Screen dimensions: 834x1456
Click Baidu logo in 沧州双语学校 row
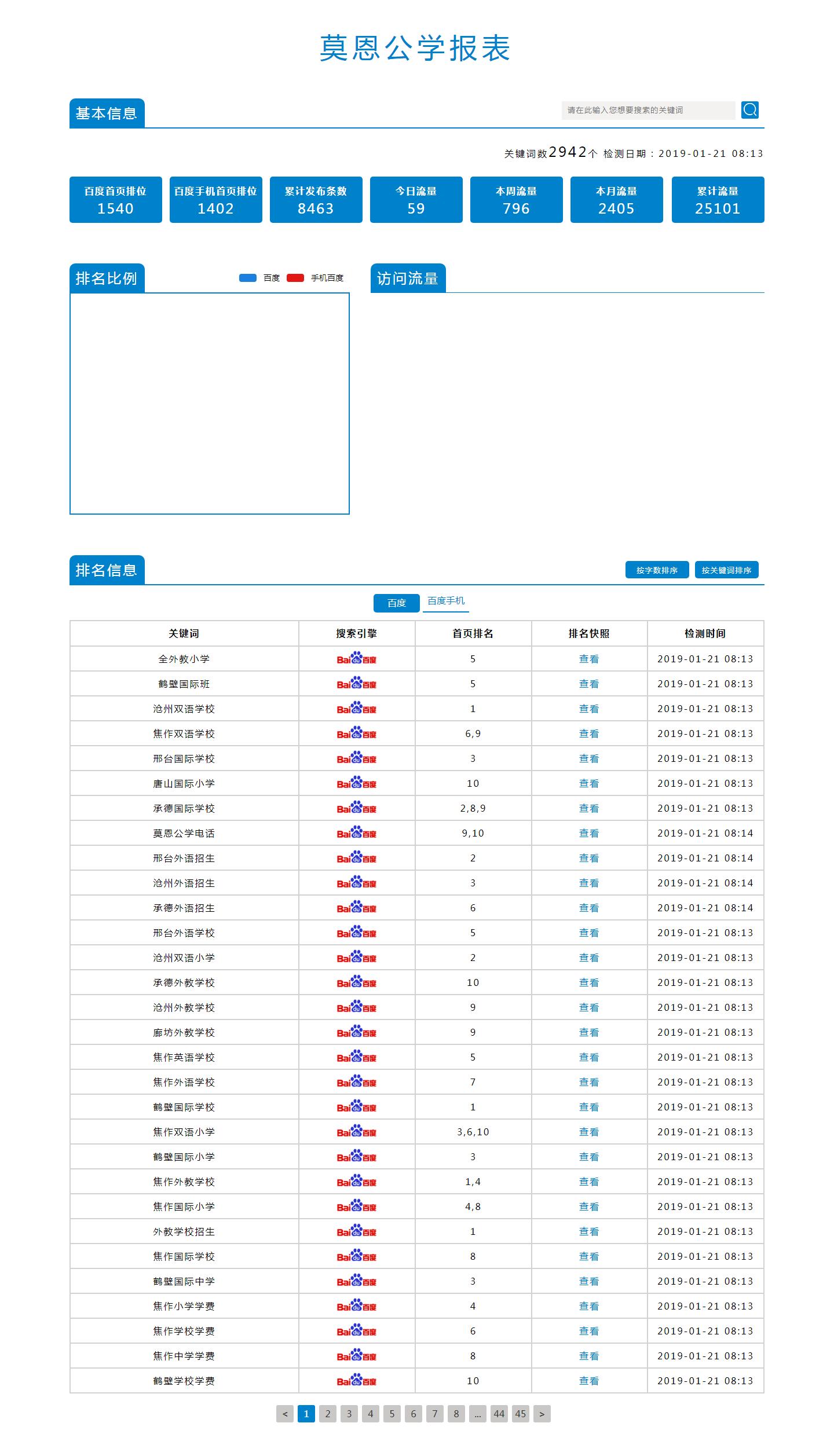click(x=357, y=709)
